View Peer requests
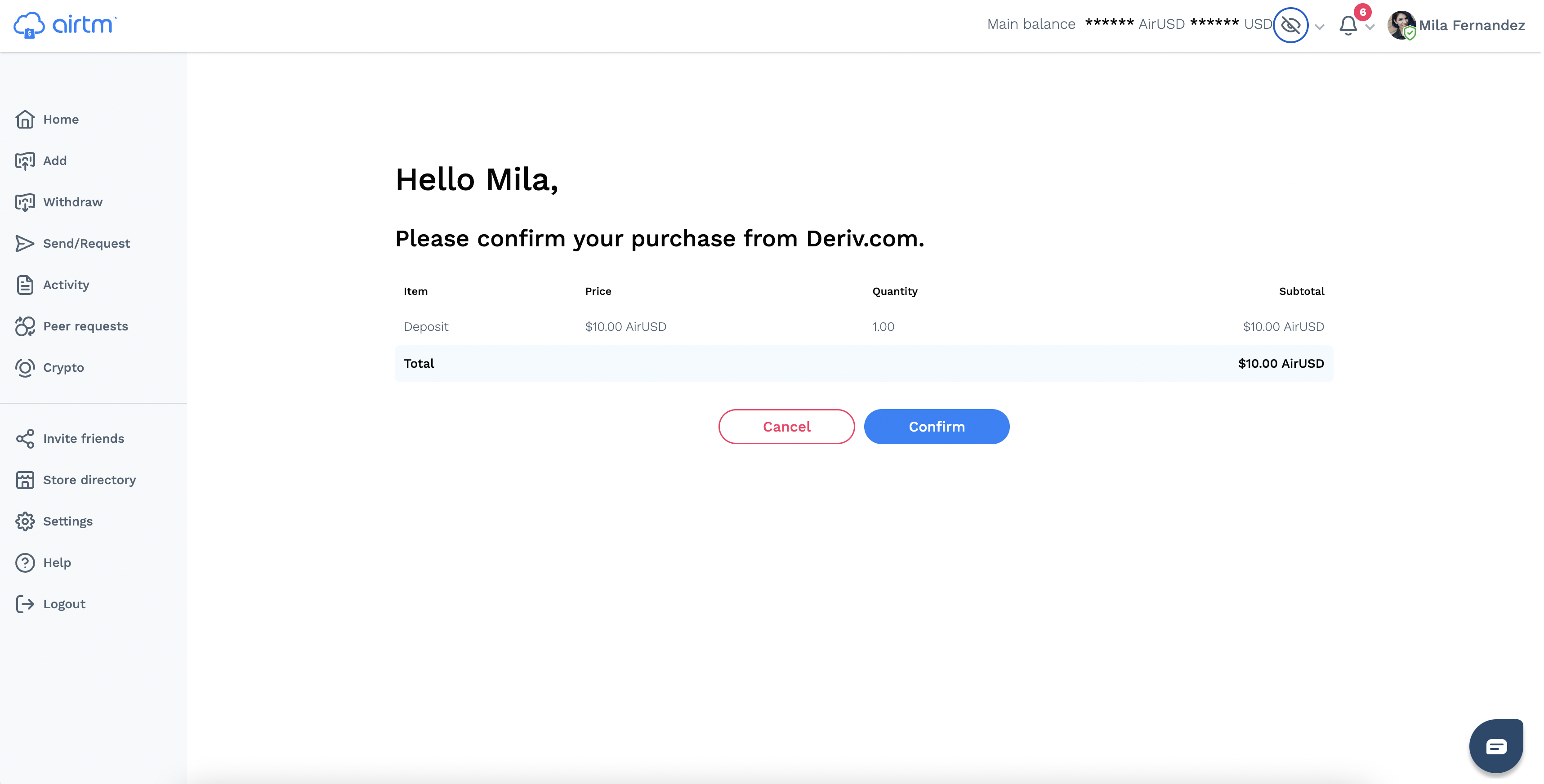Screen dimensions: 1544x784 (x=85, y=326)
